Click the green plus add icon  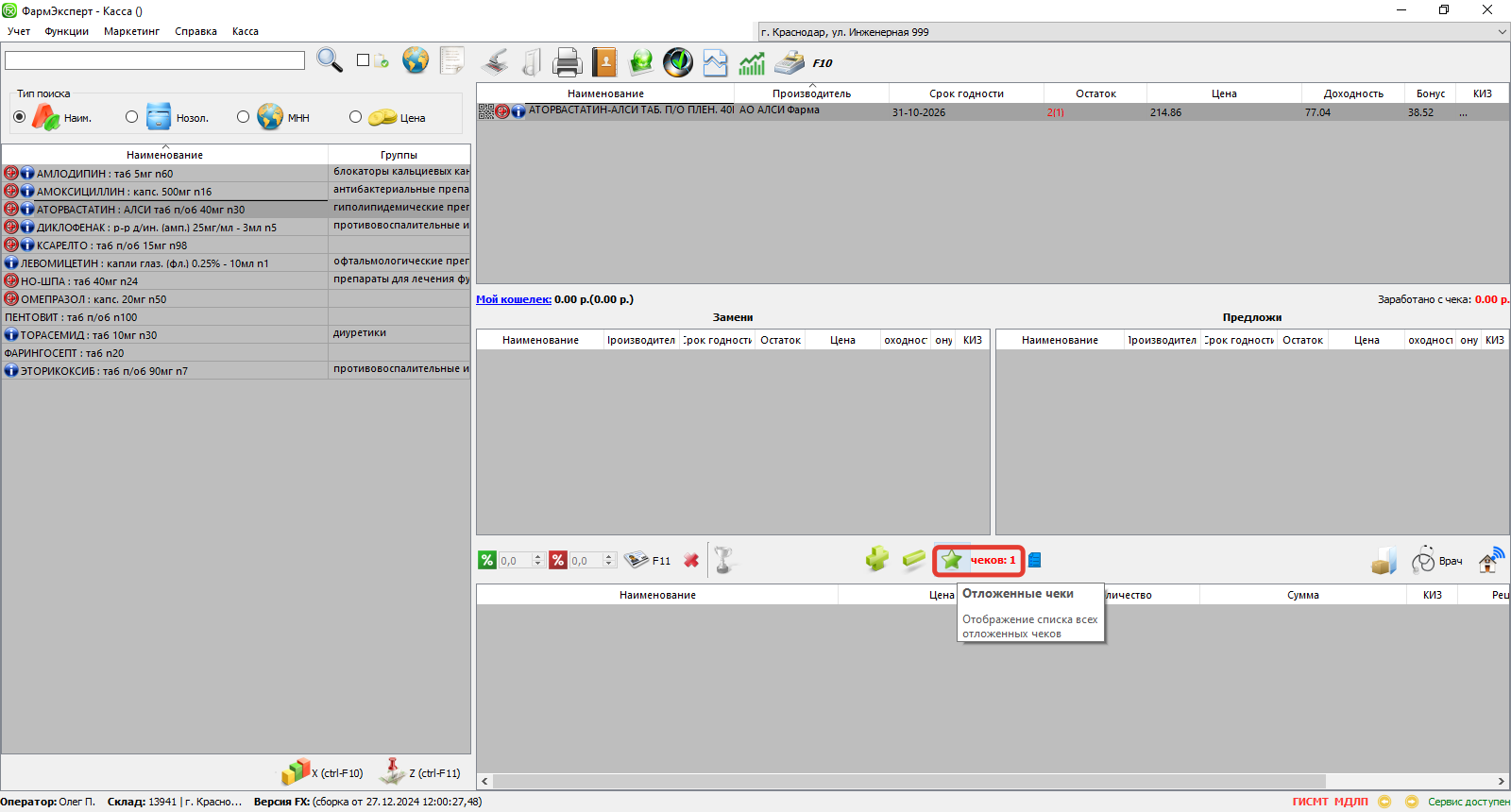(x=876, y=559)
